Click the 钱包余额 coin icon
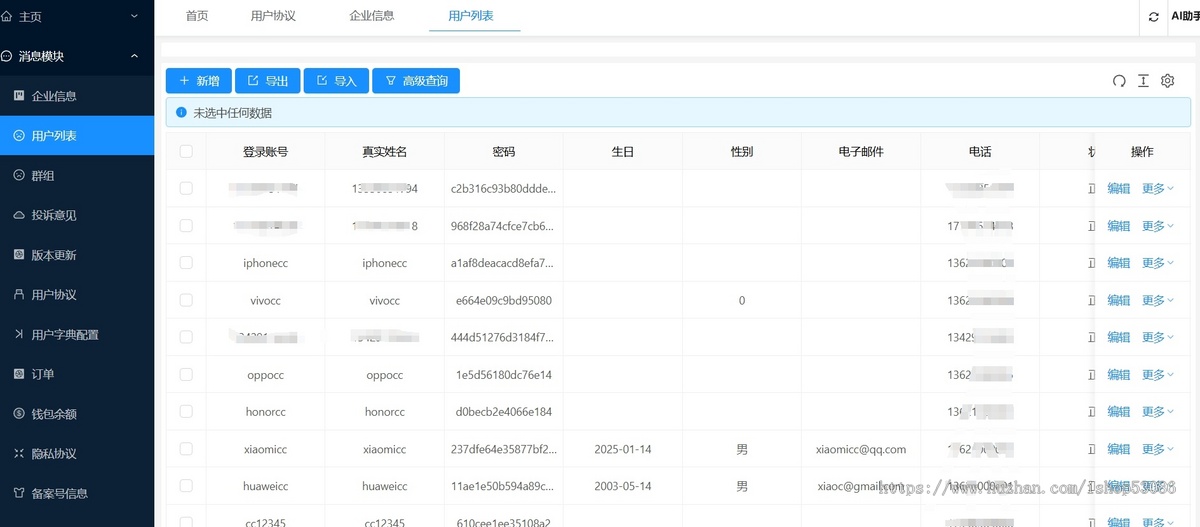Screen dimensions: 1200x527 (19, 413)
